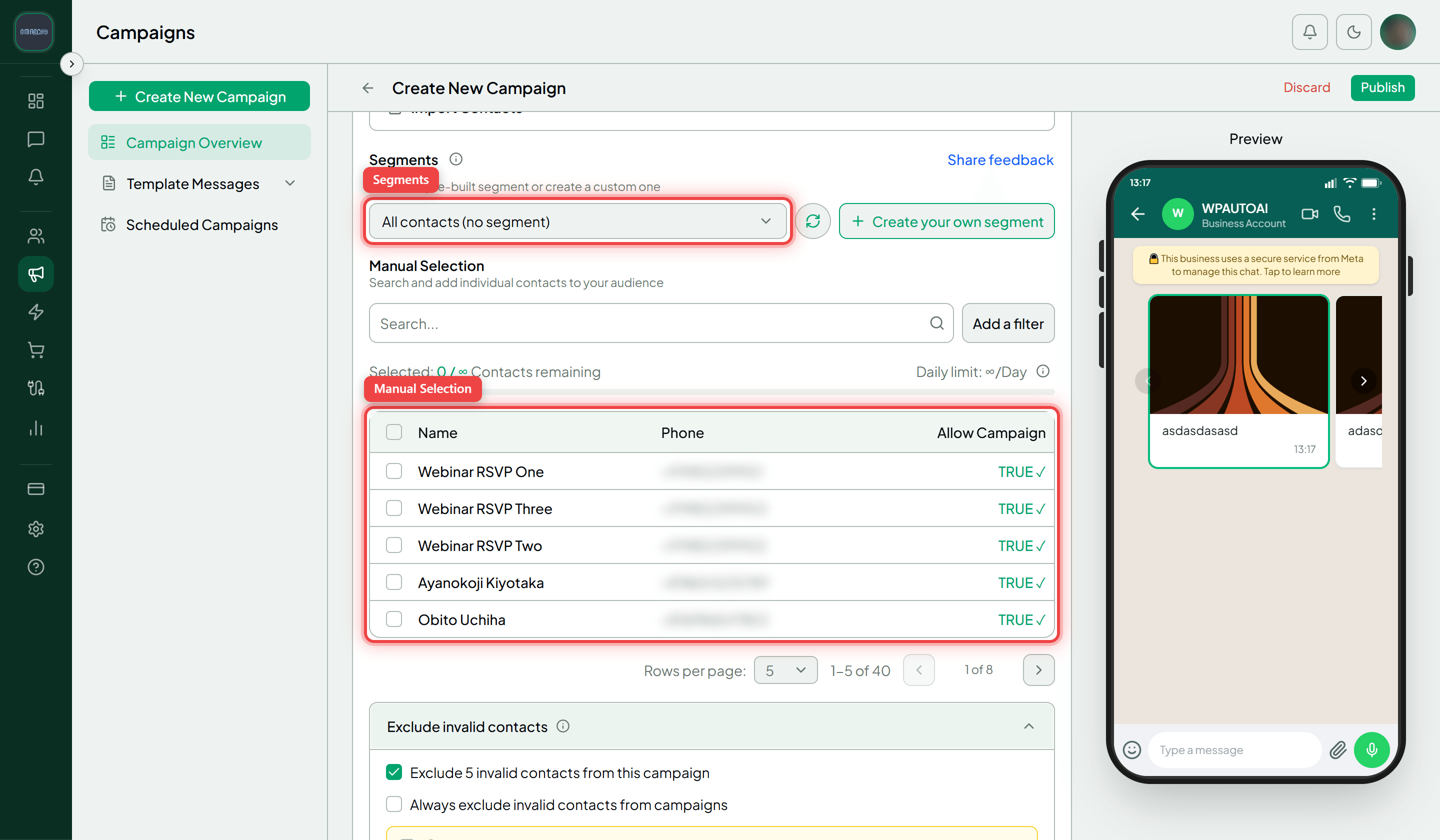Click the info icon next to Segments
The width and height of the screenshot is (1440, 840).
pyautogui.click(x=455, y=159)
